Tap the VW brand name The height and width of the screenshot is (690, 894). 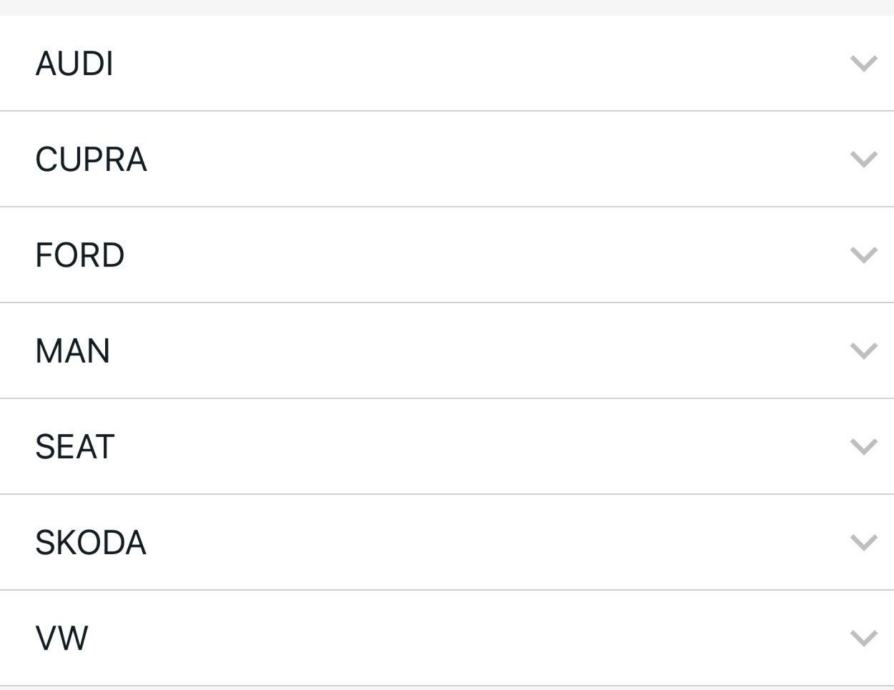pos(61,639)
